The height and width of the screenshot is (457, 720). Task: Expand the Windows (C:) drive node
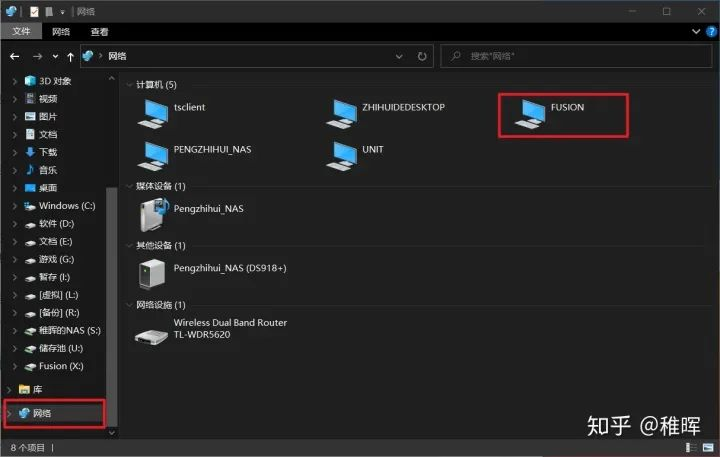coord(14,206)
